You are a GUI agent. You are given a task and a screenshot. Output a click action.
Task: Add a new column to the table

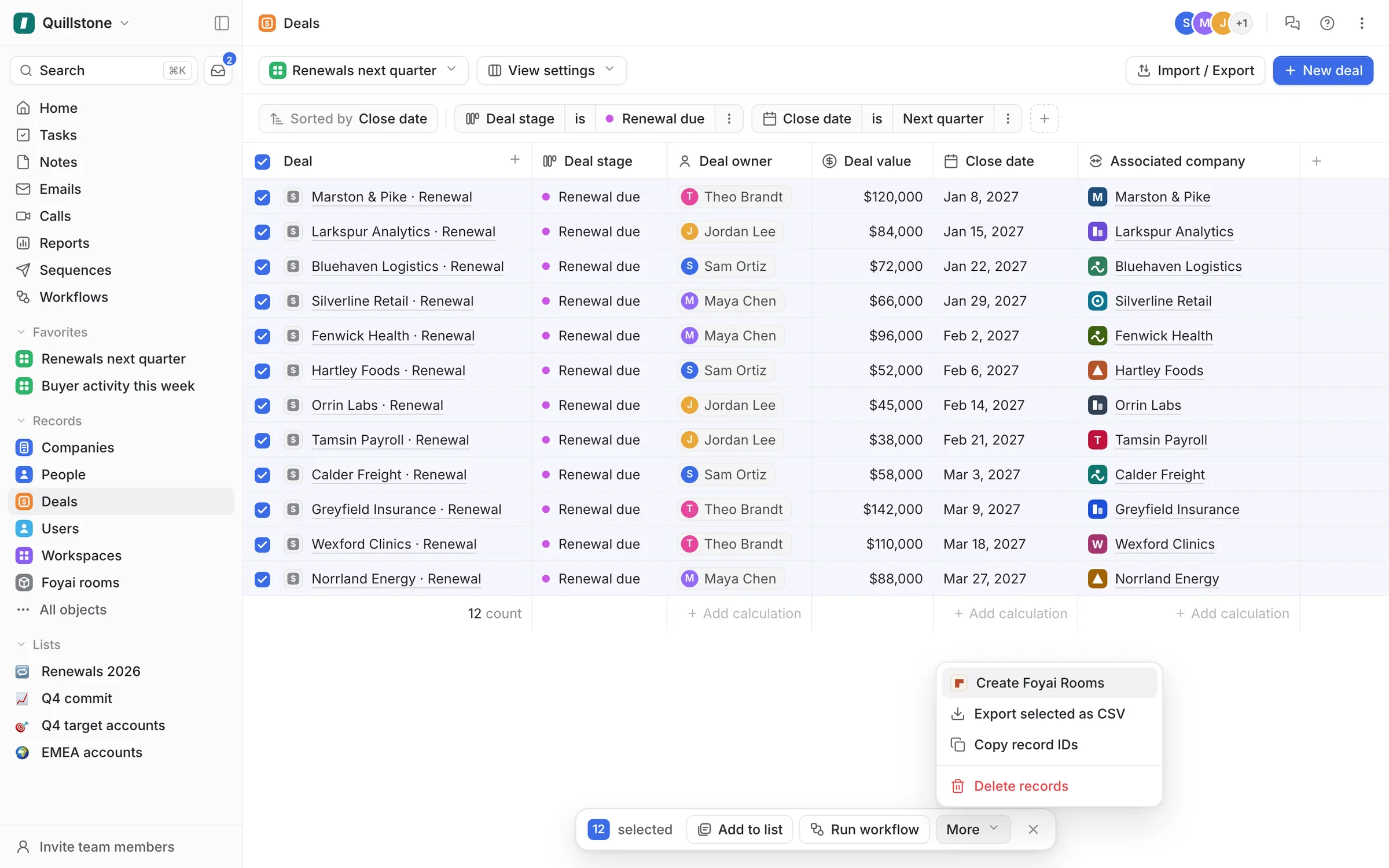[1316, 161]
